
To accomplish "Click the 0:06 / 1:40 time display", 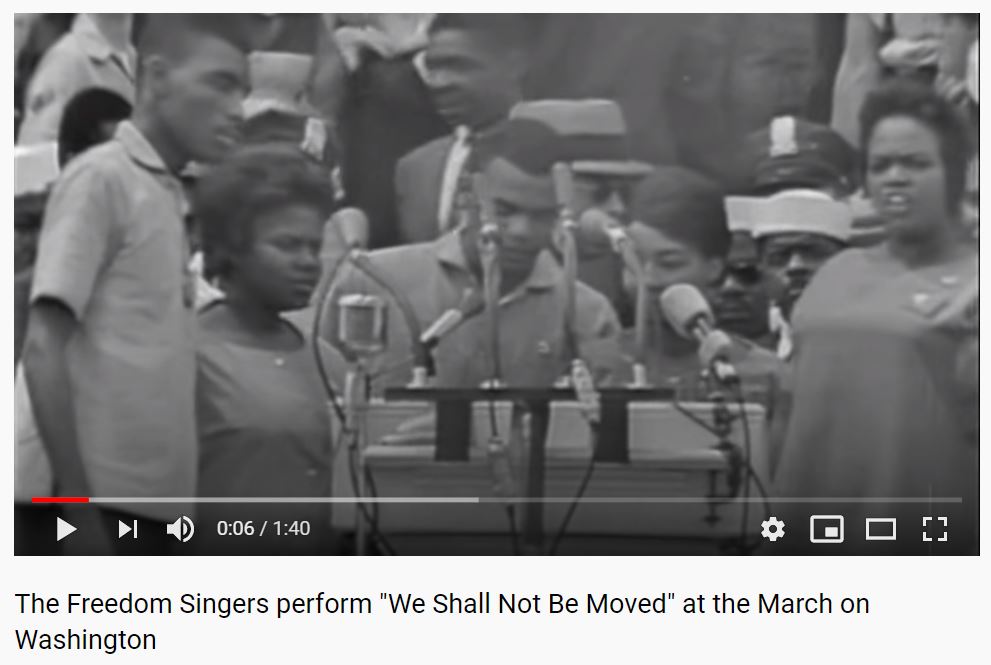I will click(x=263, y=528).
